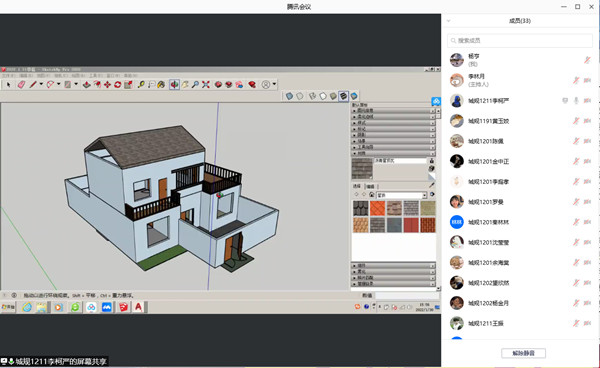Focus the 搜索成员 search field
The height and width of the screenshot is (368, 600).
tap(520, 41)
